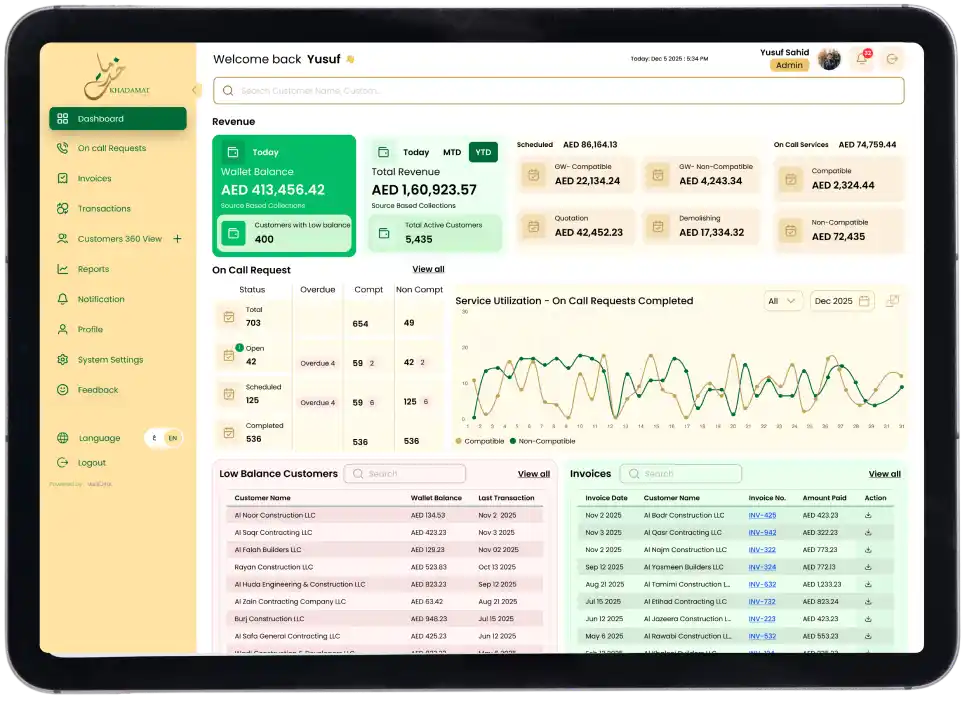The height and width of the screenshot is (702, 967).
Task: Click the GW- Compatible calendar icon
Action: tap(534, 175)
